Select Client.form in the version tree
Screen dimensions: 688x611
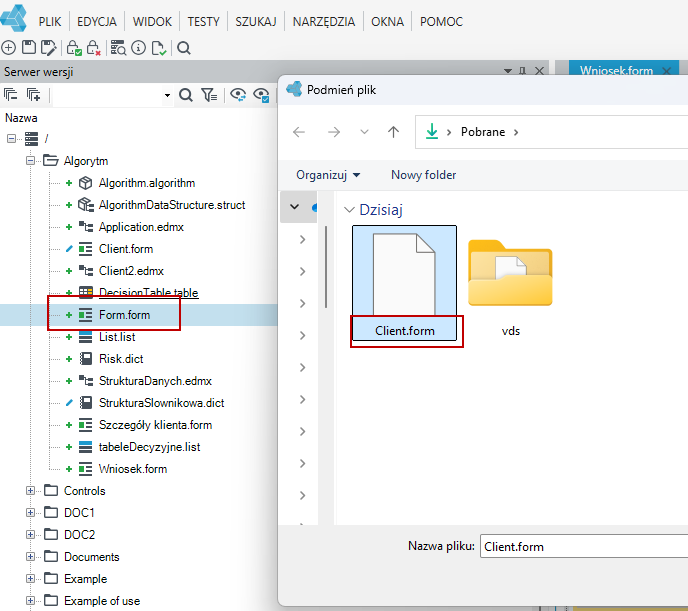click(126, 249)
